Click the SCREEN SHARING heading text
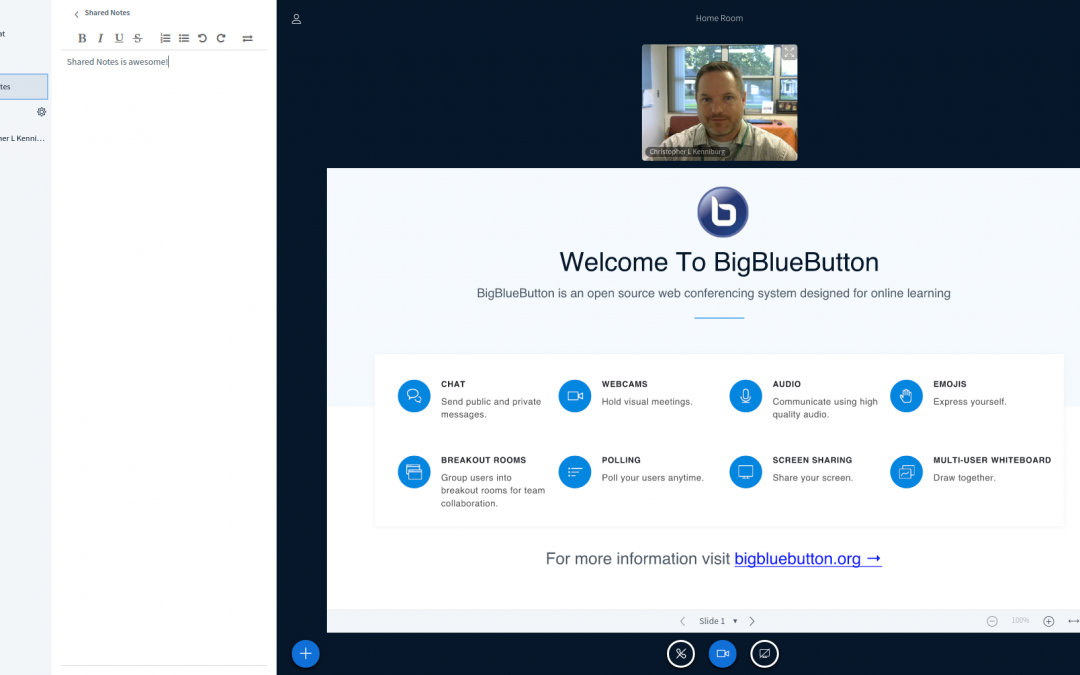 click(x=812, y=460)
